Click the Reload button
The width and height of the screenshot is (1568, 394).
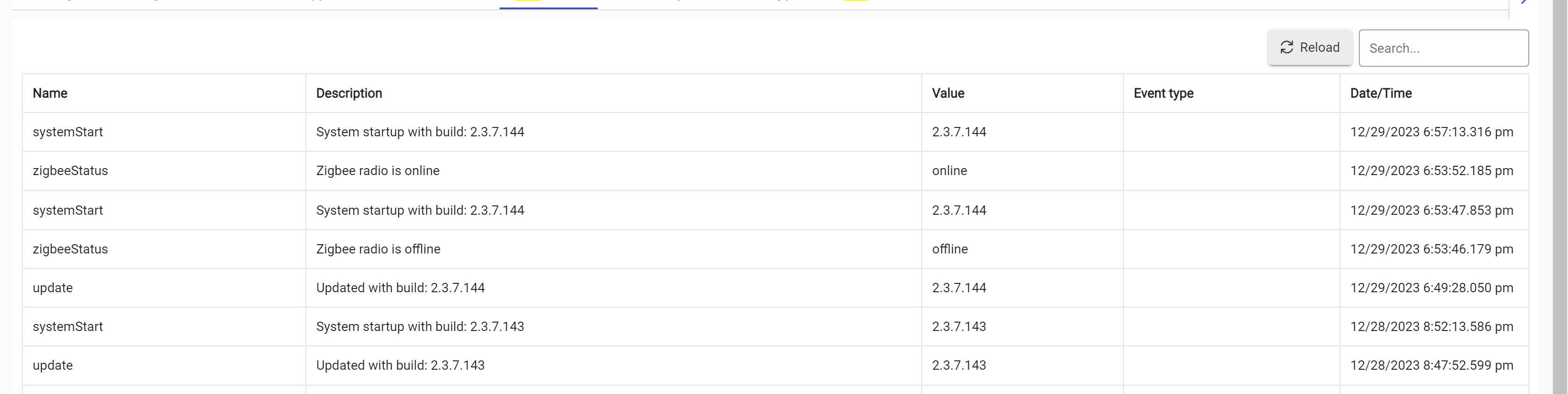click(x=1309, y=48)
